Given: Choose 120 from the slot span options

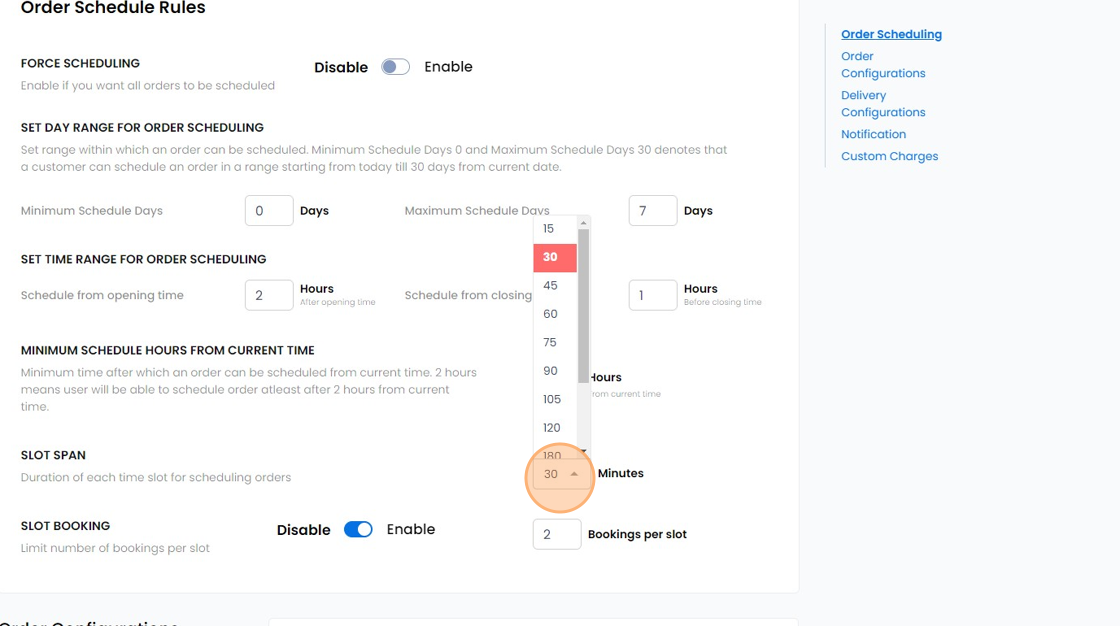Looking at the screenshot, I should pyautogui.click(x=552, y=428).
